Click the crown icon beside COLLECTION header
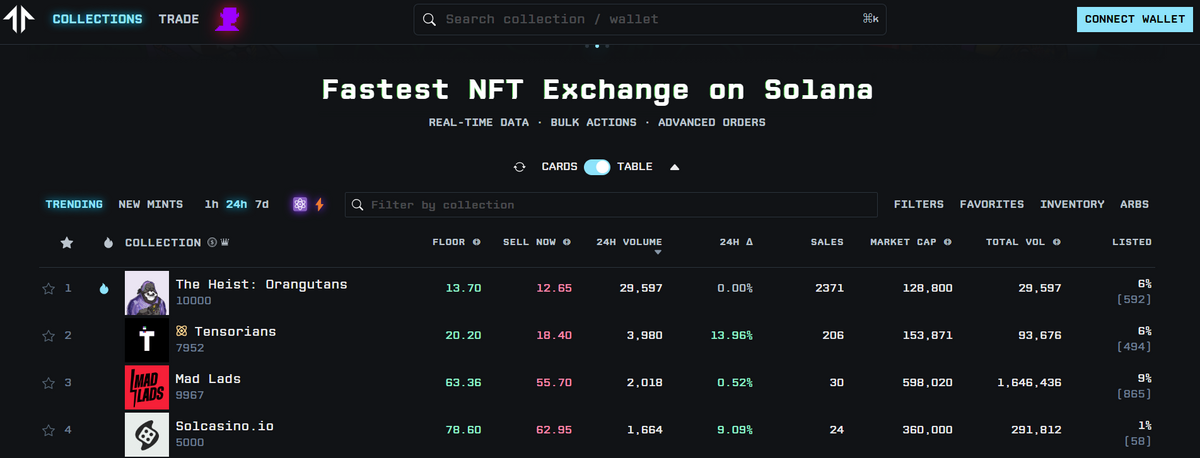 tap(225, 242)
